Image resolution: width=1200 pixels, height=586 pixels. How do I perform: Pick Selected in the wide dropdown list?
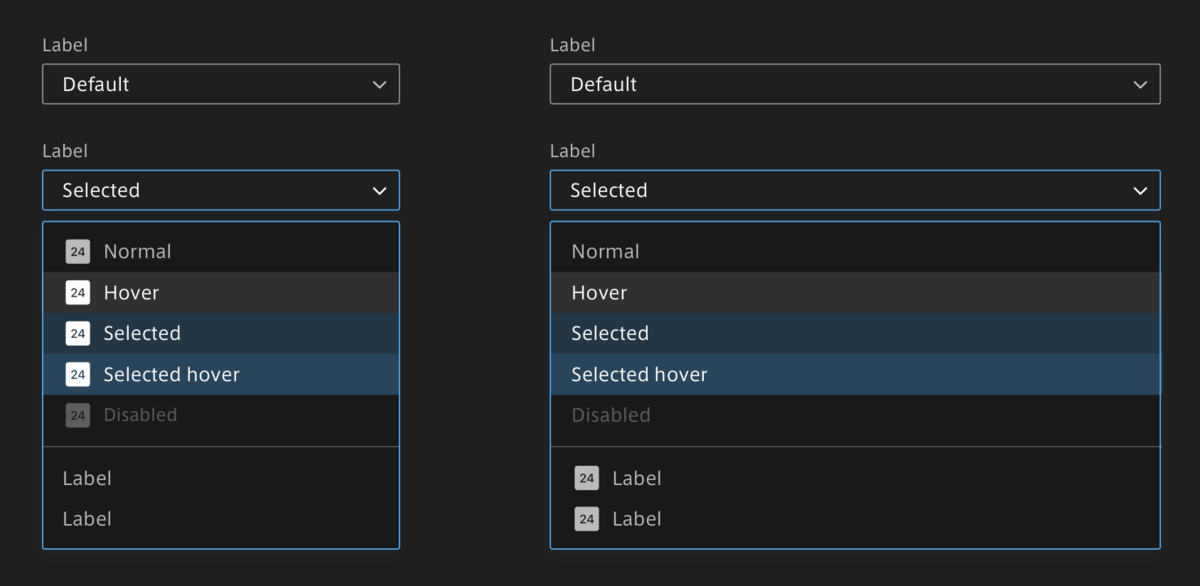(610, 334)
